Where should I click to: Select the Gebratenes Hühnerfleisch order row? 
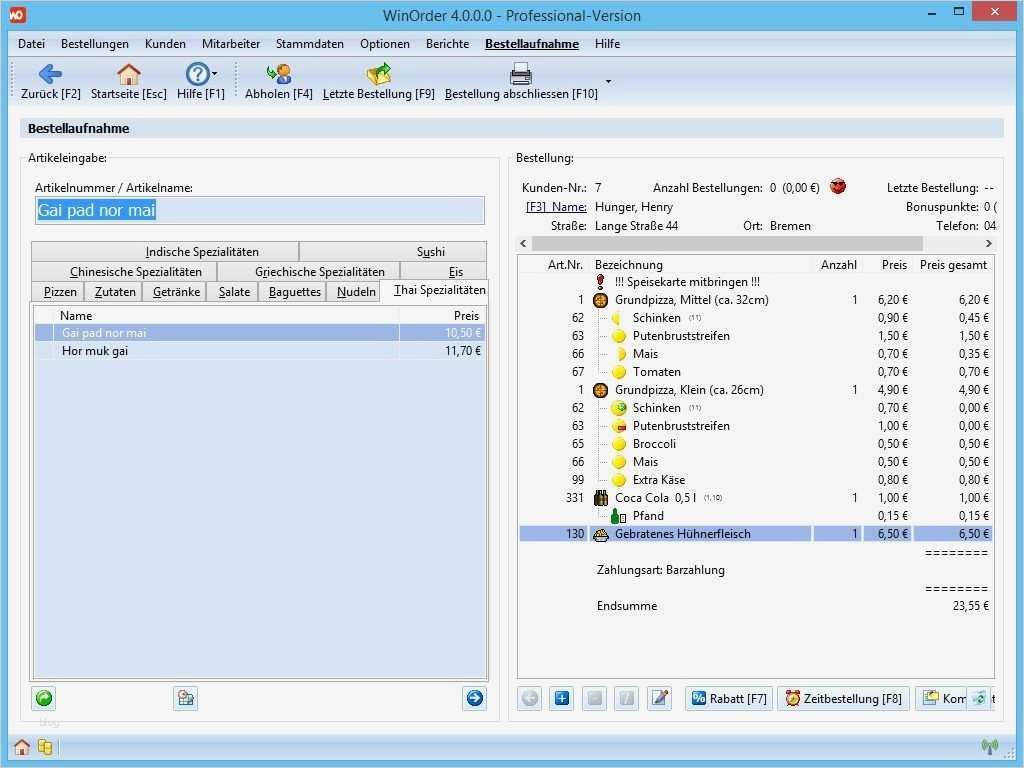click(x=756, y=534)
